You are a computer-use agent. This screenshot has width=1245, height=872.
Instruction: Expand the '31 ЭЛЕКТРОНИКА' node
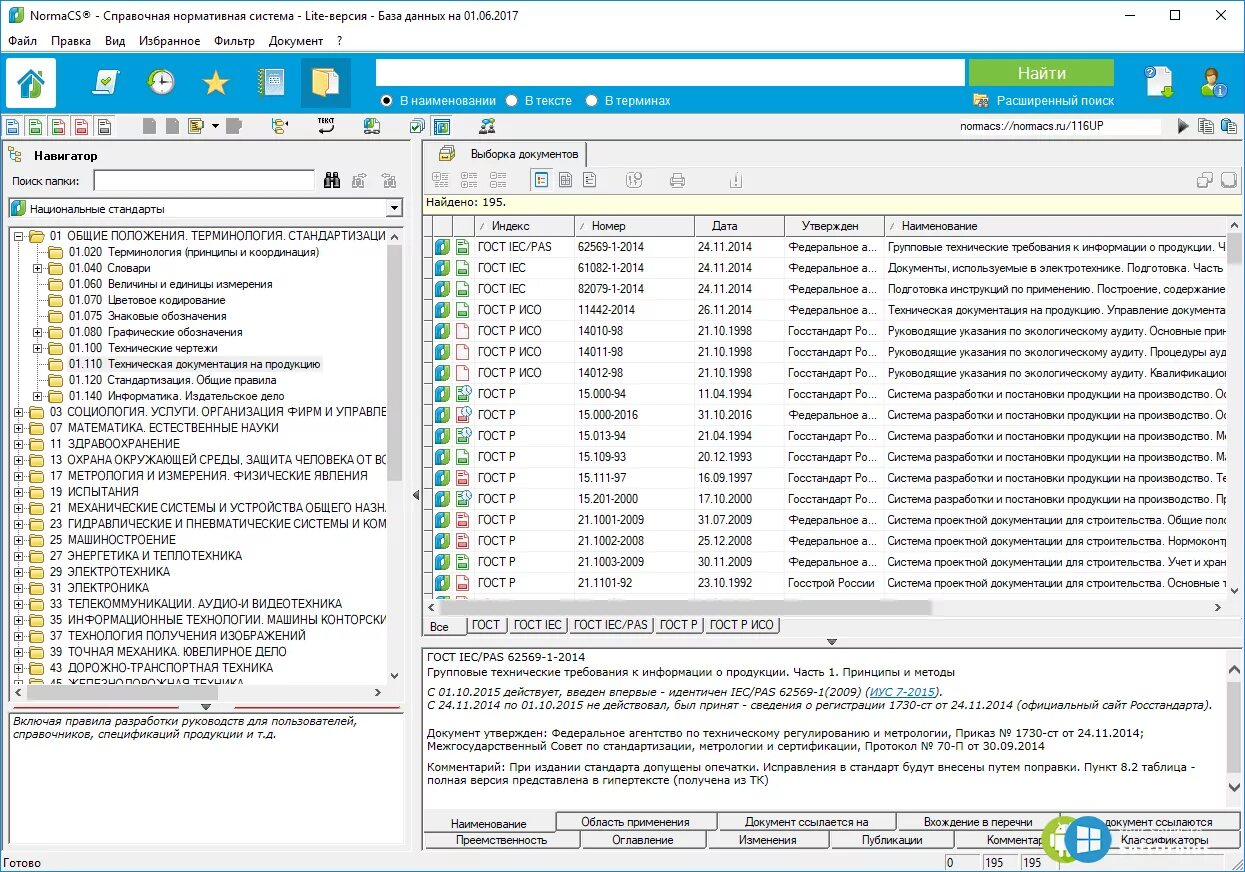click(18, 588)
